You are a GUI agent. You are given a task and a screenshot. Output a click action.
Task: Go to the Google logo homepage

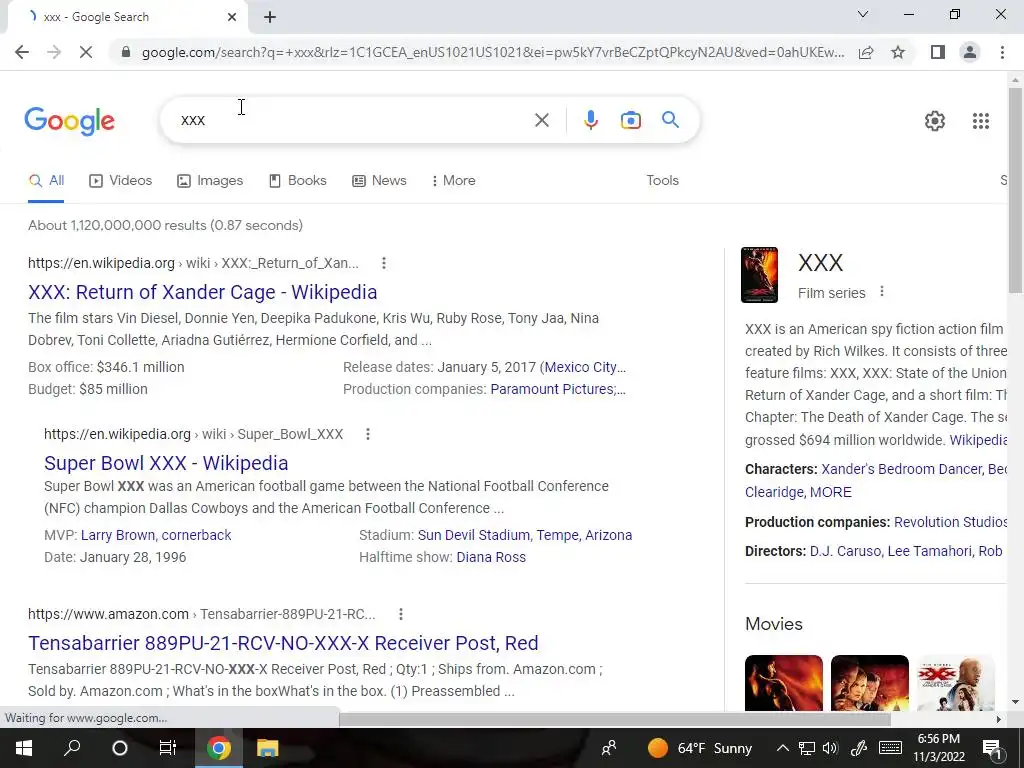pos(69,121)
